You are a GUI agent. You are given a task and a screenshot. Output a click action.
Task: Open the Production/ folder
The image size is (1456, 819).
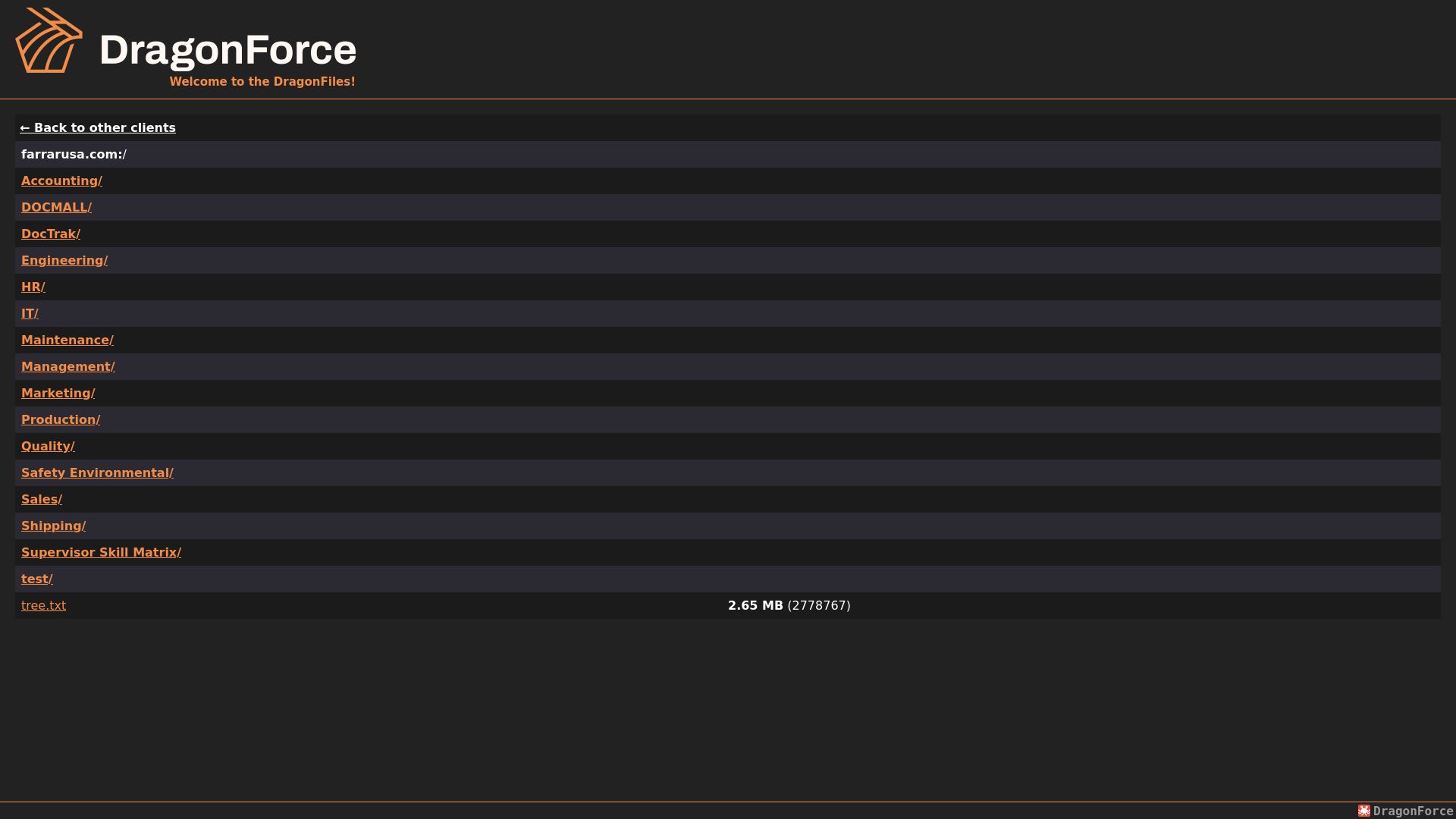coord(61,419)
